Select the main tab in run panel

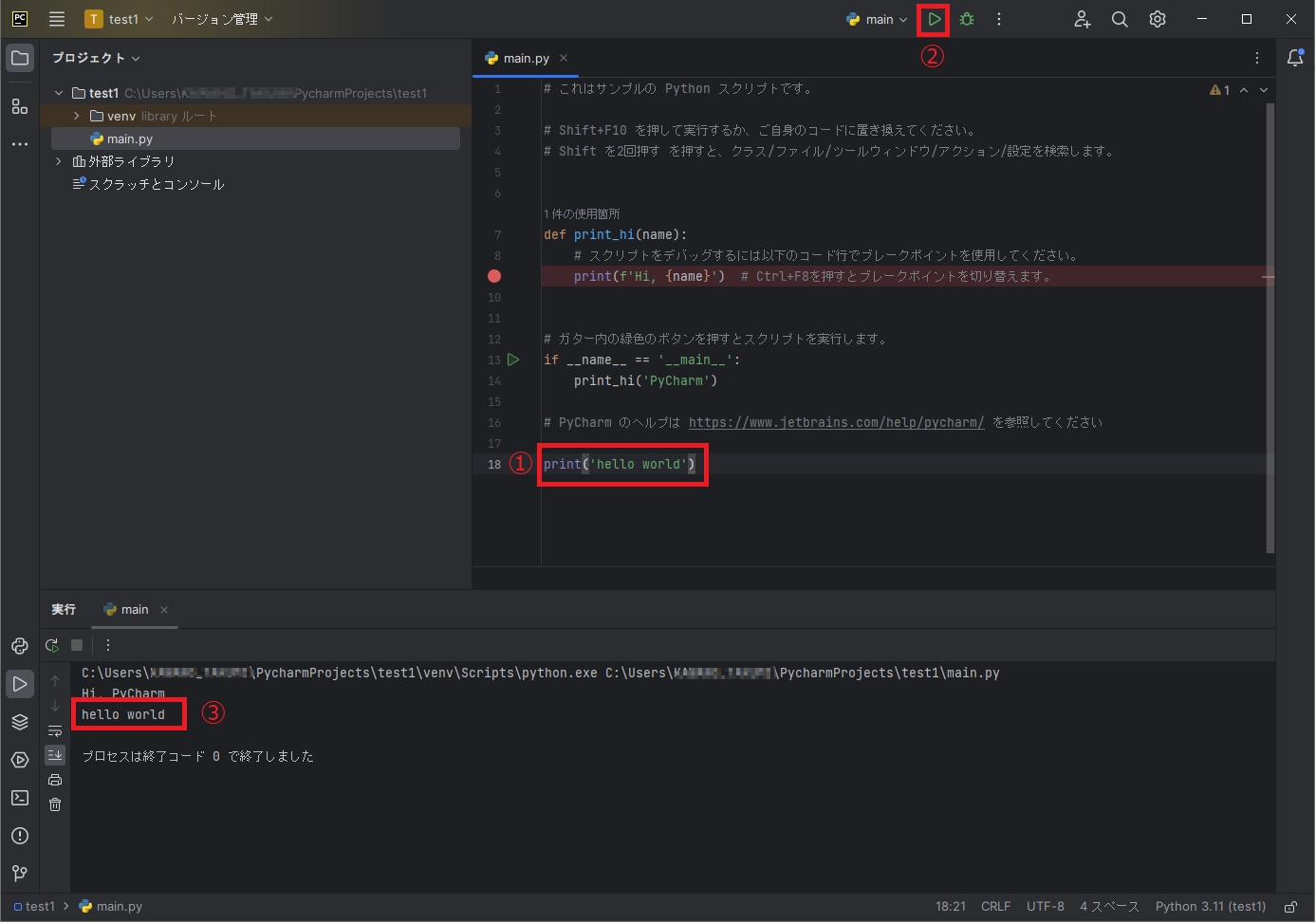pyautogui.click(x=134, y=610)
